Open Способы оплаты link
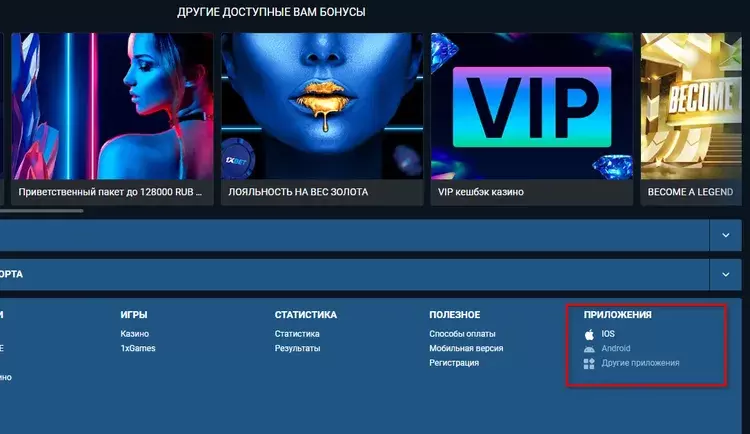The height and width of the screenshot is (434, 750). pyautogui.click(x=462, y=334)
